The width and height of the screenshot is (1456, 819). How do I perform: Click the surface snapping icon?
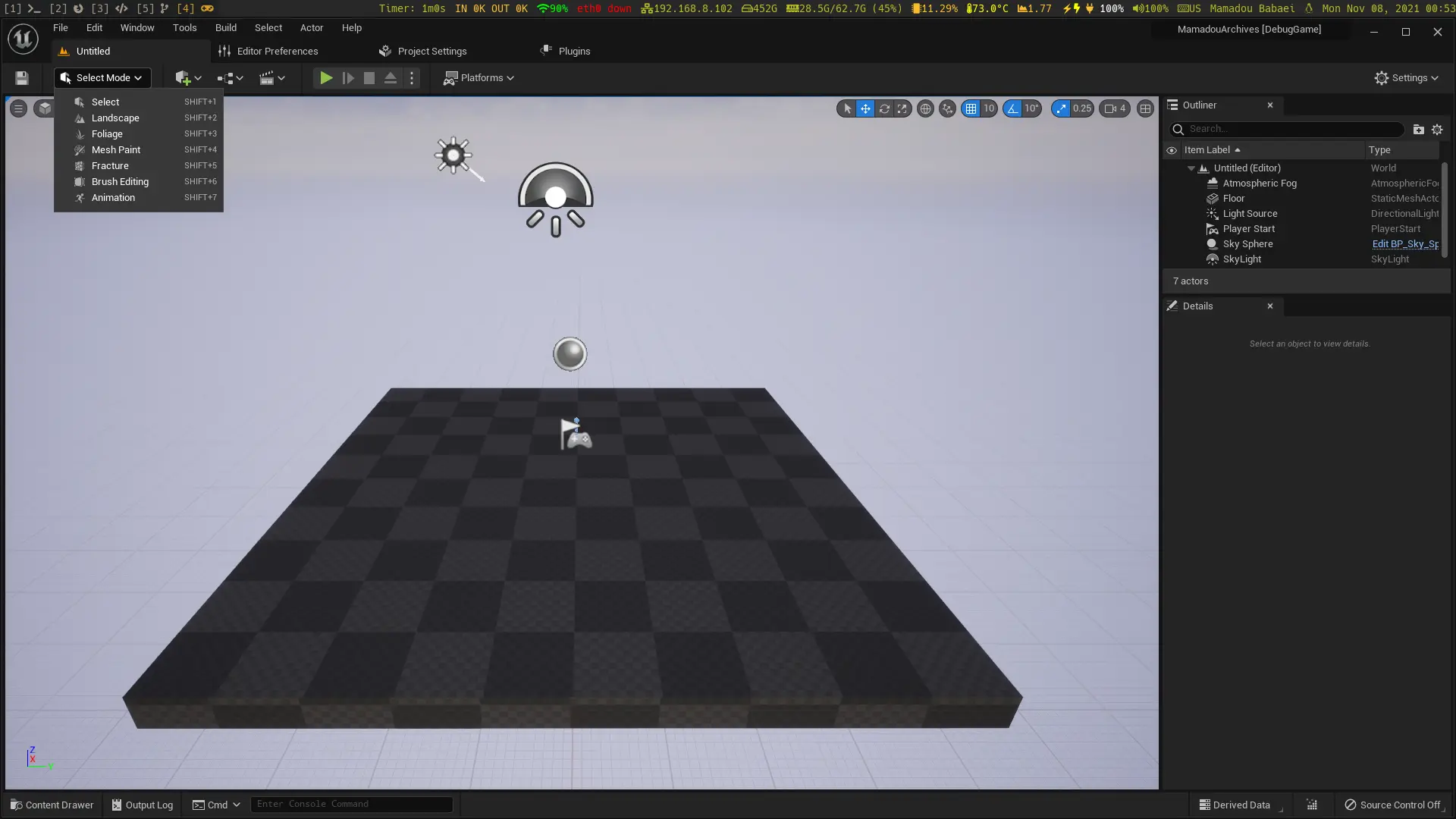click(947, 108)
